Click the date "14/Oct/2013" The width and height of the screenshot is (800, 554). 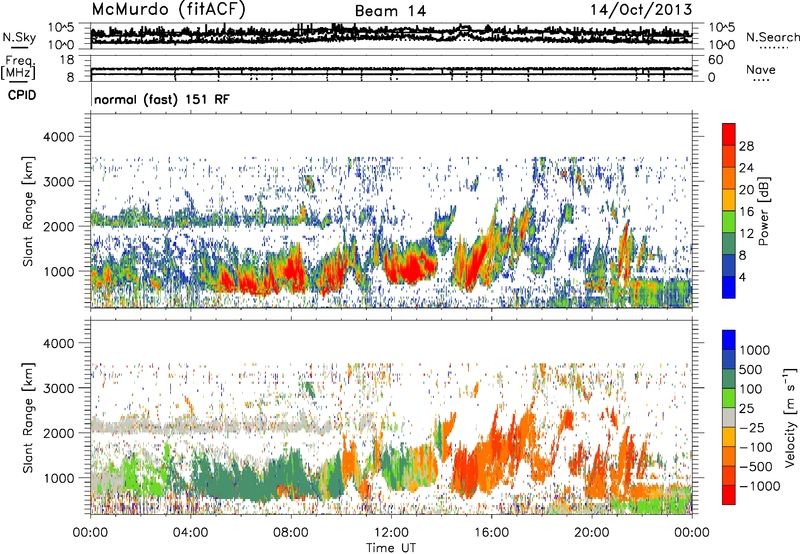point(641,9)
